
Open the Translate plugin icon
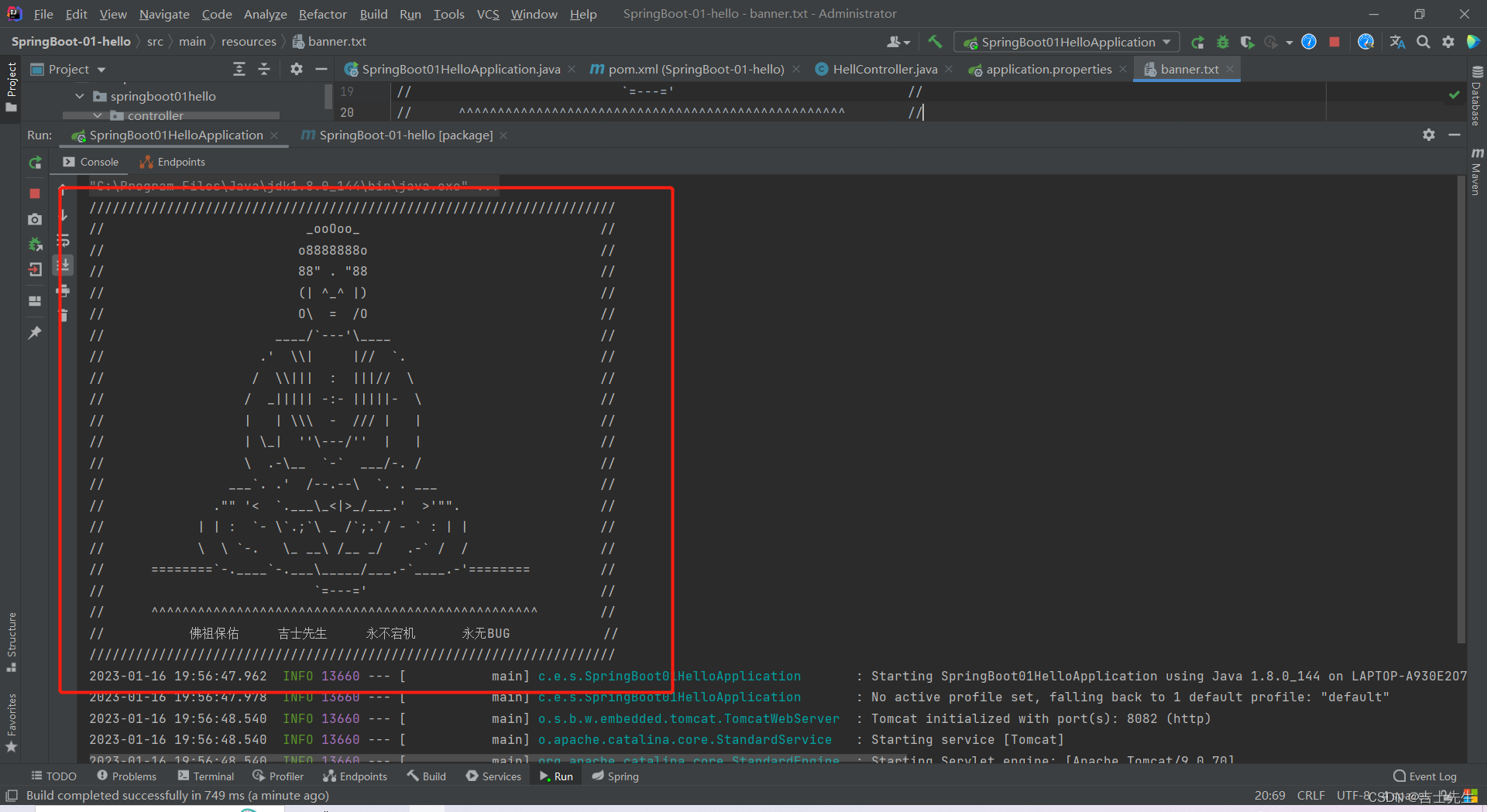(1397, 42)
